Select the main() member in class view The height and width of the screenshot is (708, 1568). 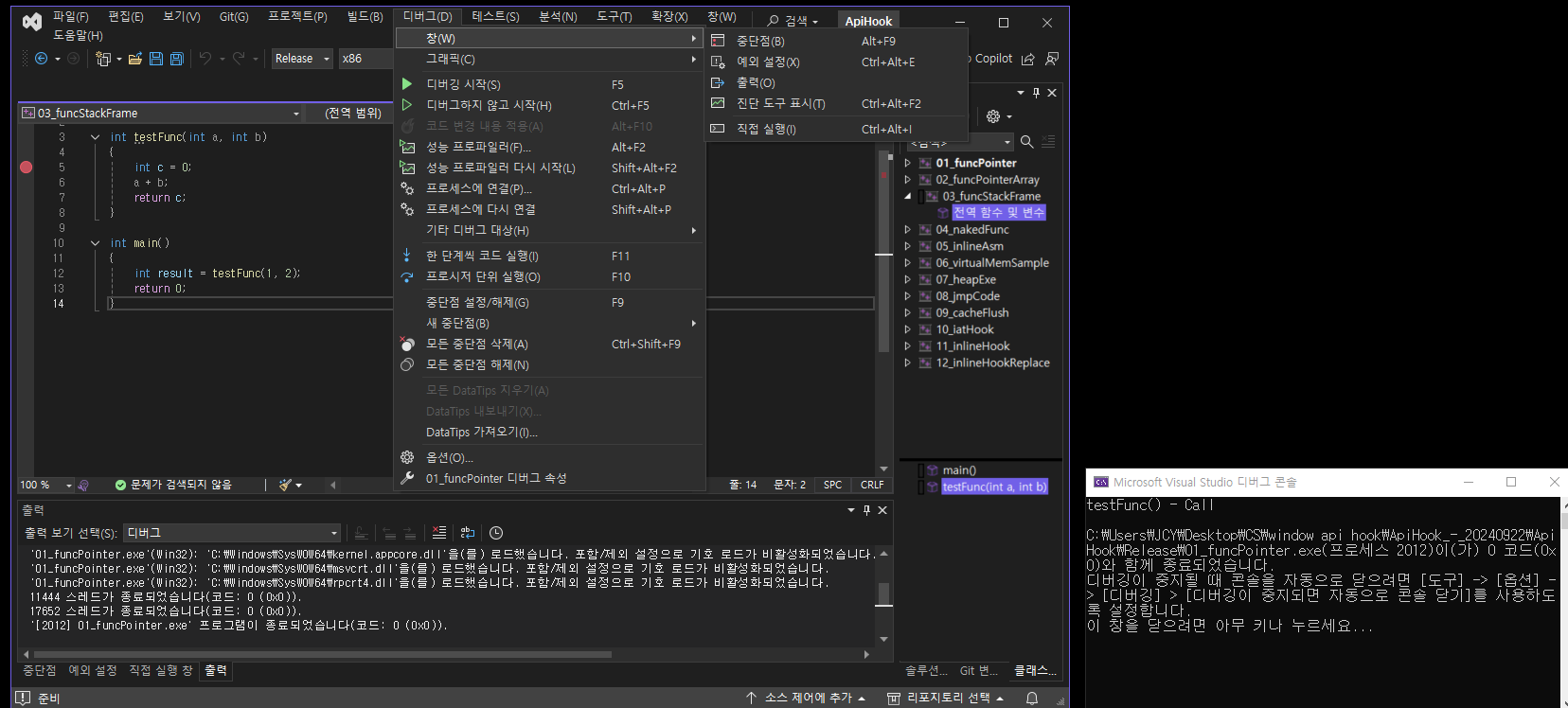tap(958, 470)
